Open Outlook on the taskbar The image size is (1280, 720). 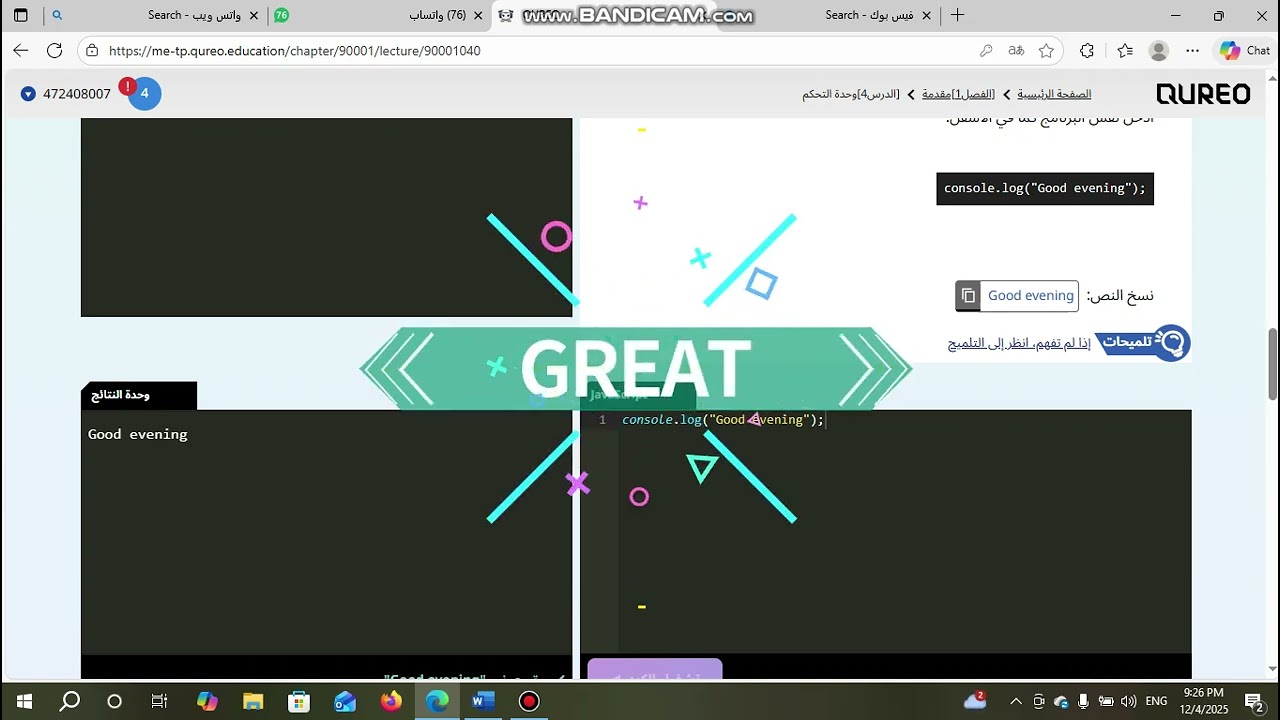tap(345, 701)
